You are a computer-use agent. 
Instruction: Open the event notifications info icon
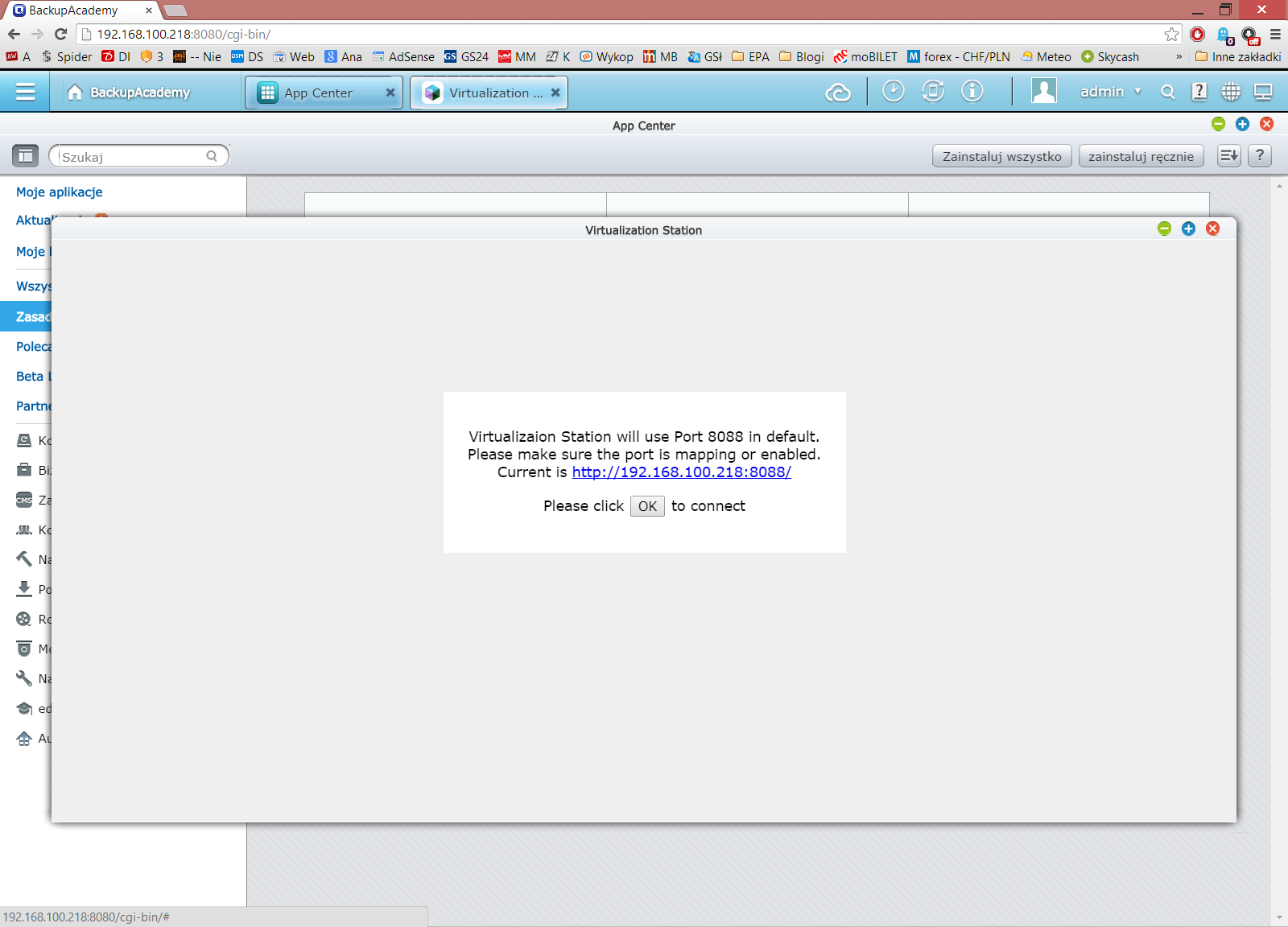tap(972, 91)
